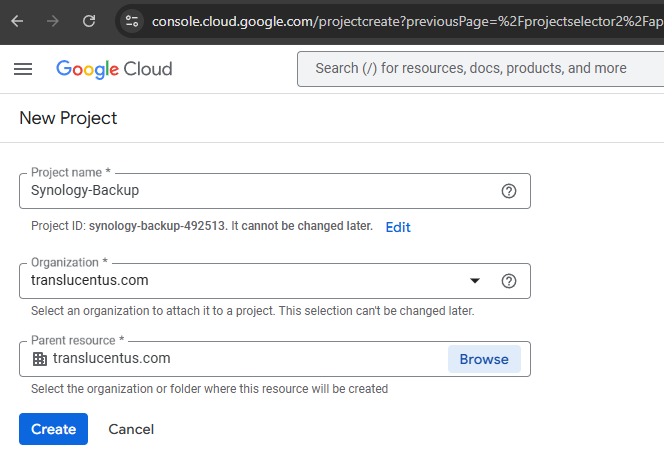Click the 'Select an organization to attach' hint
Screen dimensions: 664x473
click(252, 311)
